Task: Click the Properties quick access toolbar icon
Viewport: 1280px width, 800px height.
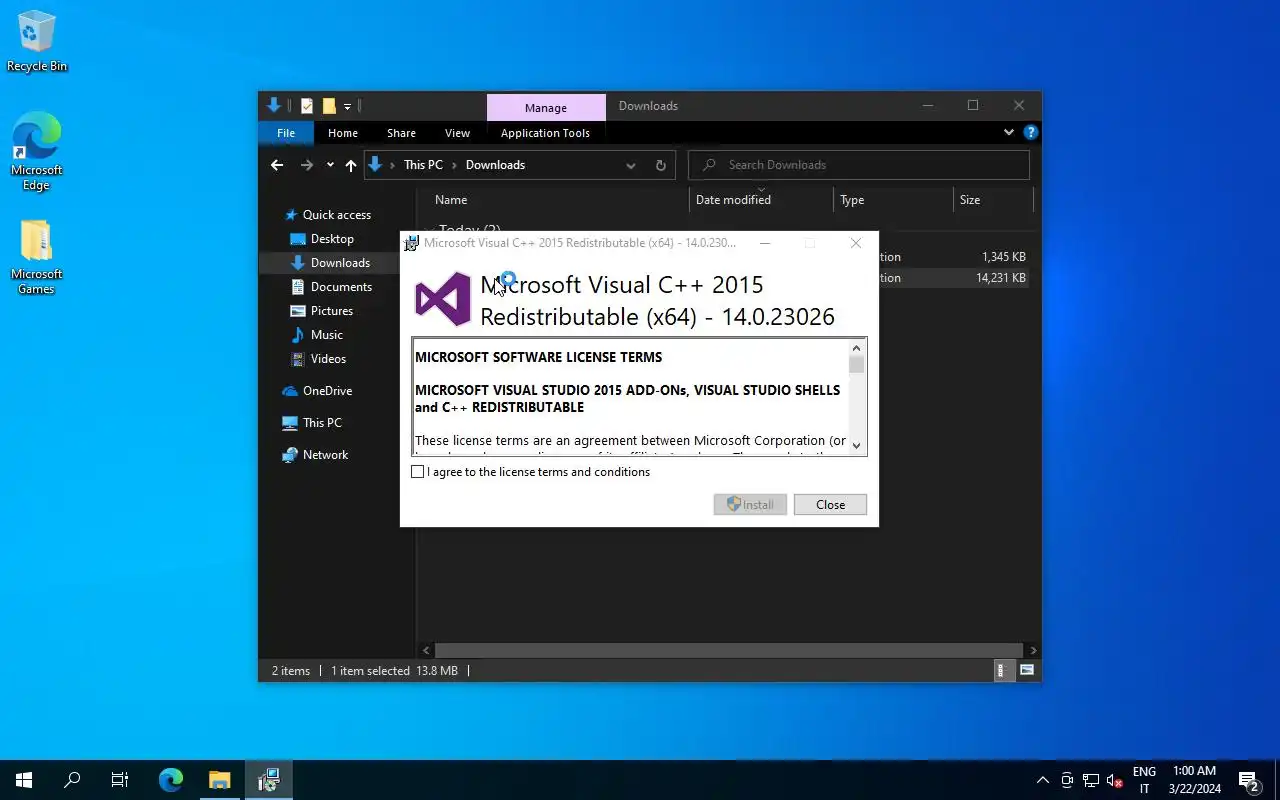Action: click(x=307, y=106)
